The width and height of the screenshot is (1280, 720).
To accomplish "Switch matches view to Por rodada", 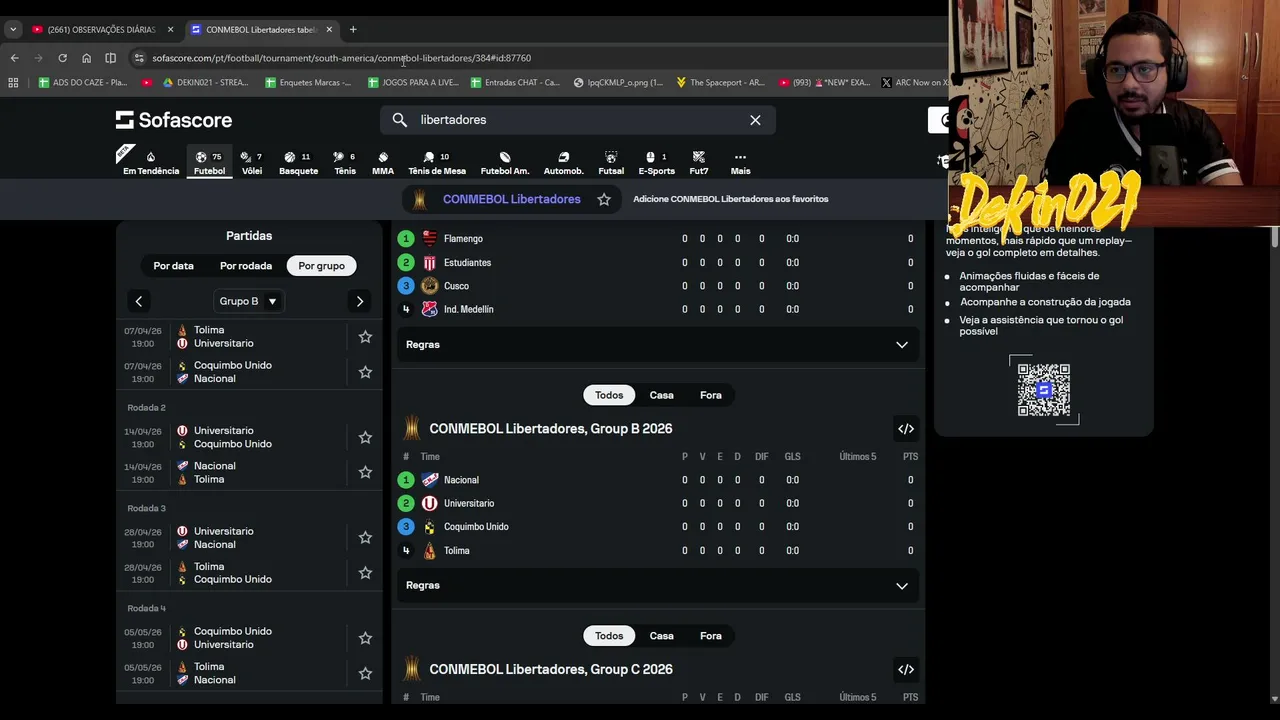I will tap(246, 266).
